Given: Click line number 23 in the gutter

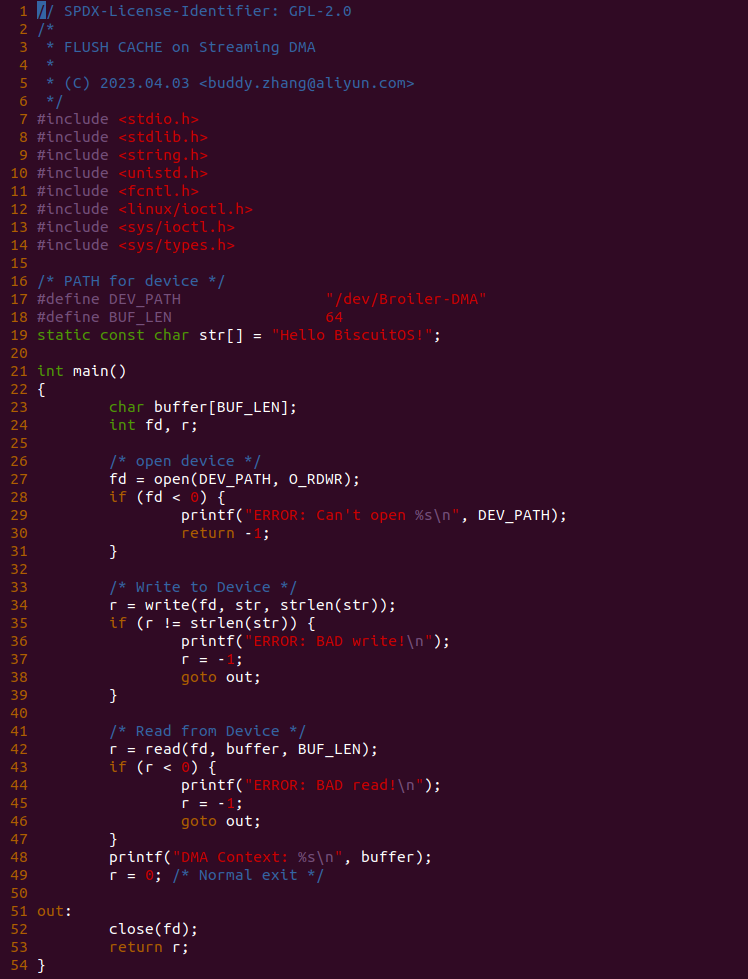Looking at the screenshot, I should [19, 407].
